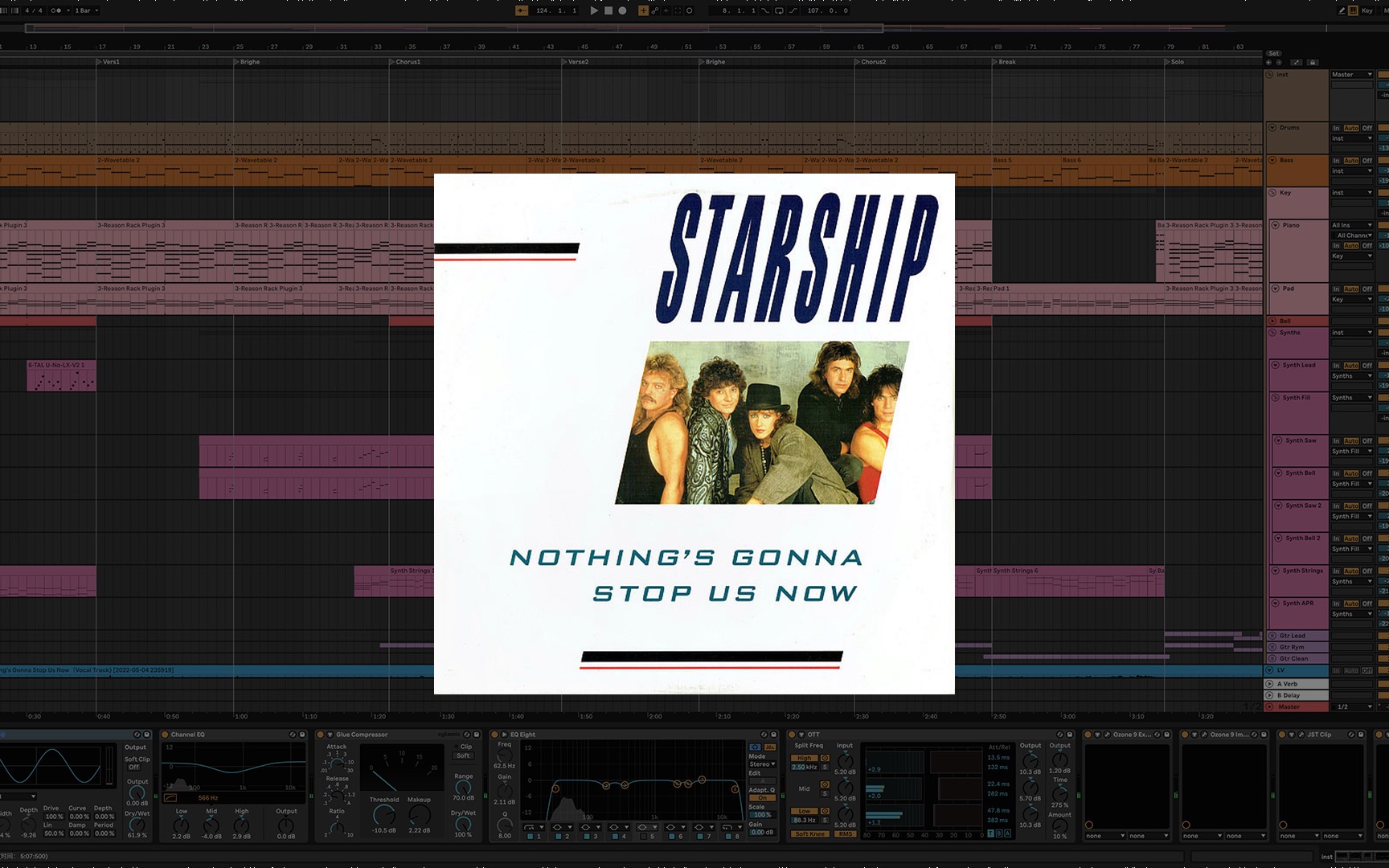Toggle the RMS button in OTT
The image size is (1389, 868).
pos(846,833)
